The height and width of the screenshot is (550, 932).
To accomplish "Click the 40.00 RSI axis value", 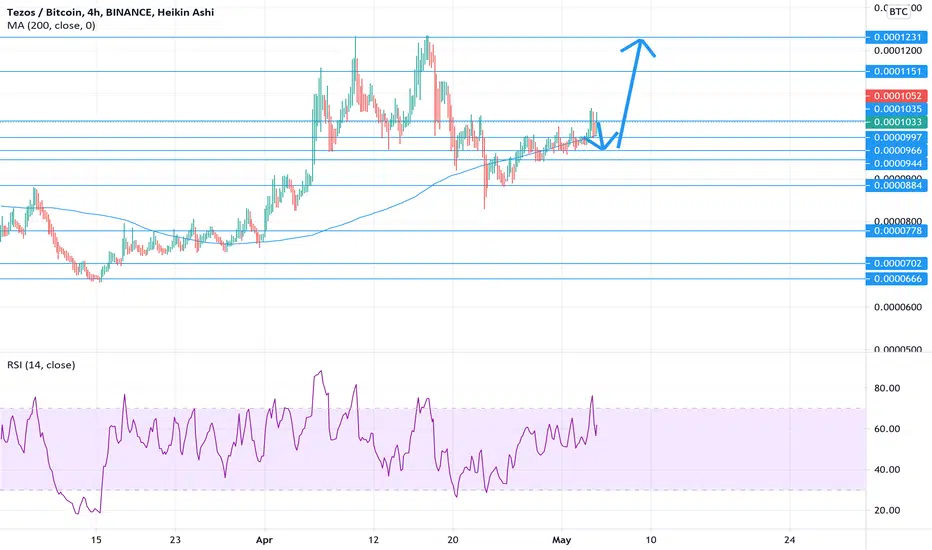I will tap(887, 470).
